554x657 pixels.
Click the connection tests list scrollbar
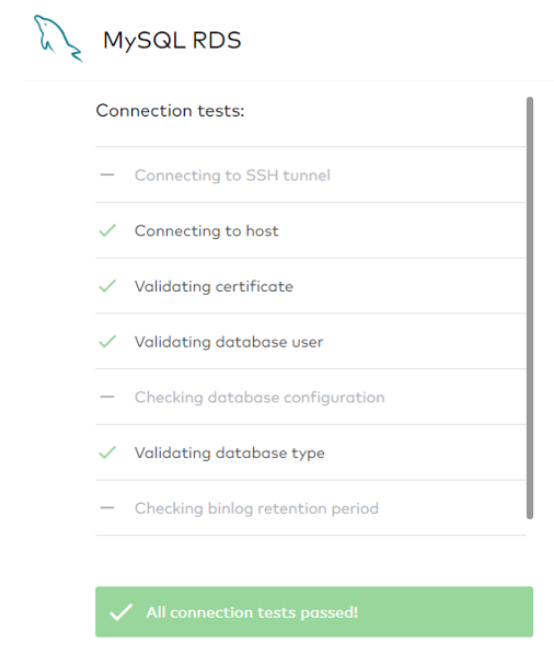point(530,308)
